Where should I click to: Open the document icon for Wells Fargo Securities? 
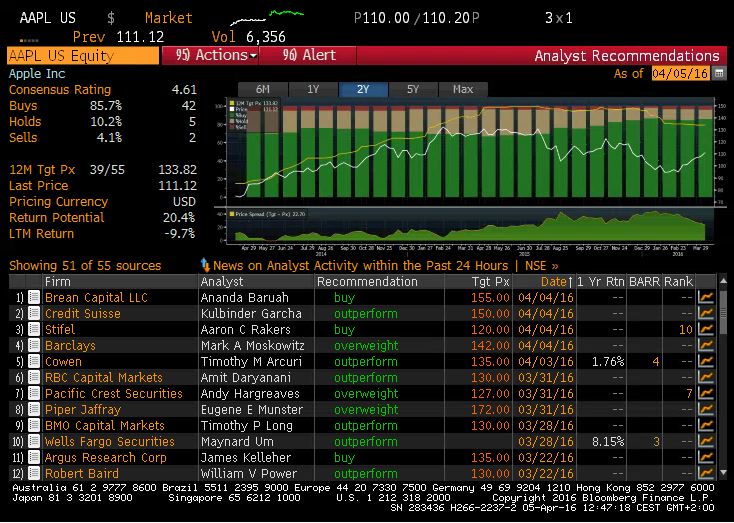(x=34, y=442)
